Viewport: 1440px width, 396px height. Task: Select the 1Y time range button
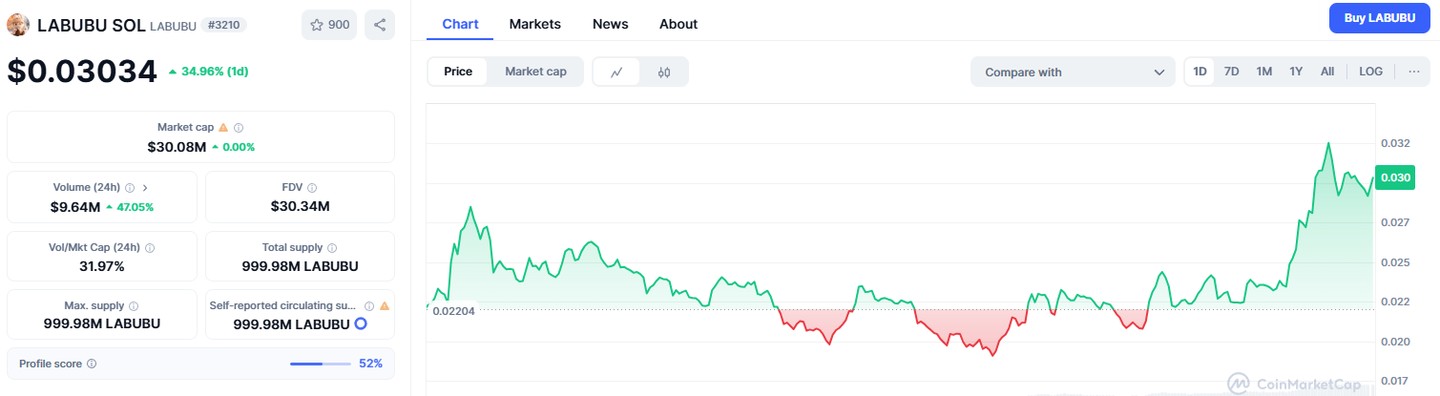1296,71
